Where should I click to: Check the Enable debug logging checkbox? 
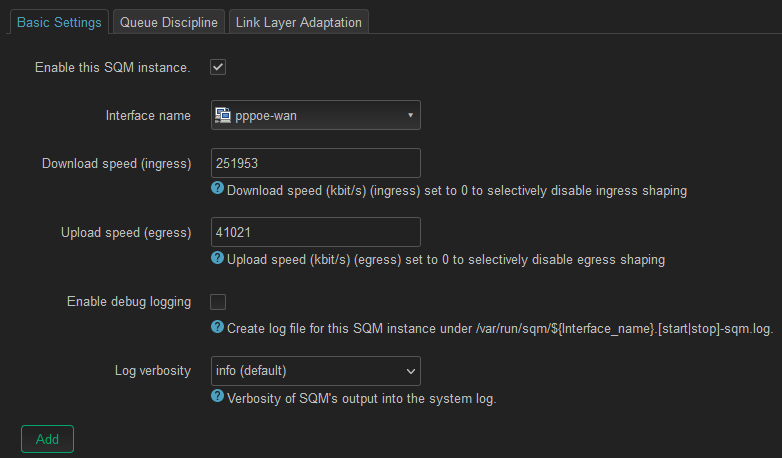tap(218, 302)
